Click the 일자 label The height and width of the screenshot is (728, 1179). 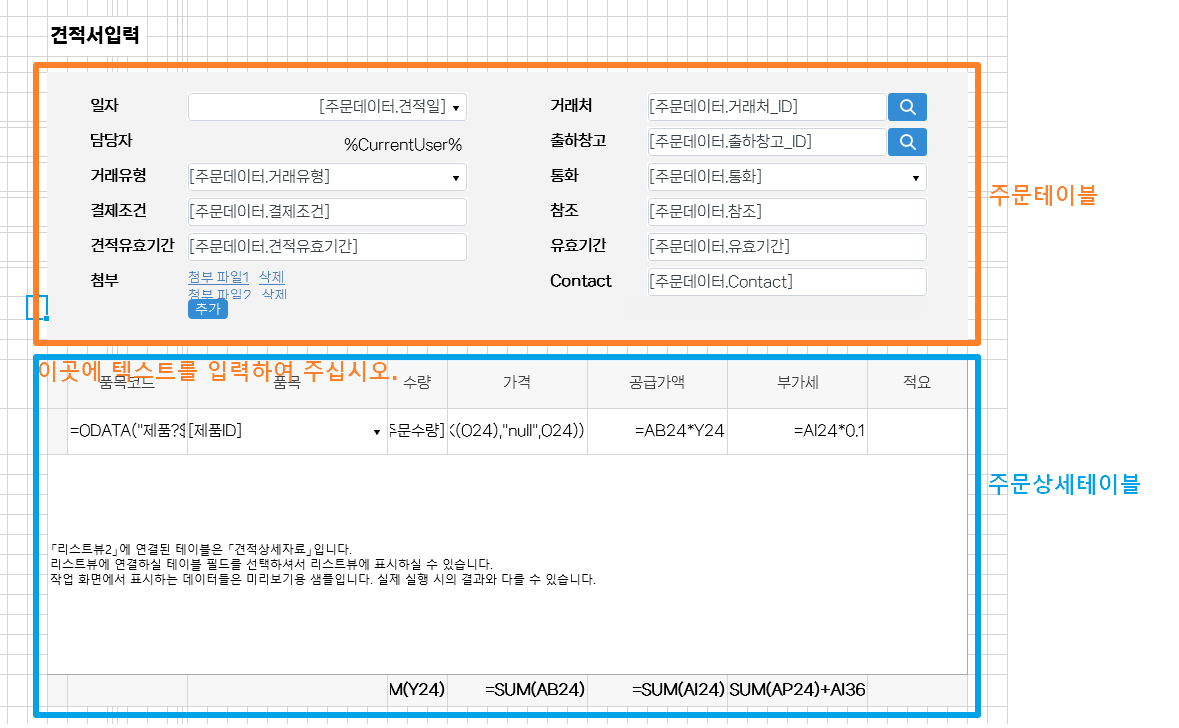(x=105, y=106)
